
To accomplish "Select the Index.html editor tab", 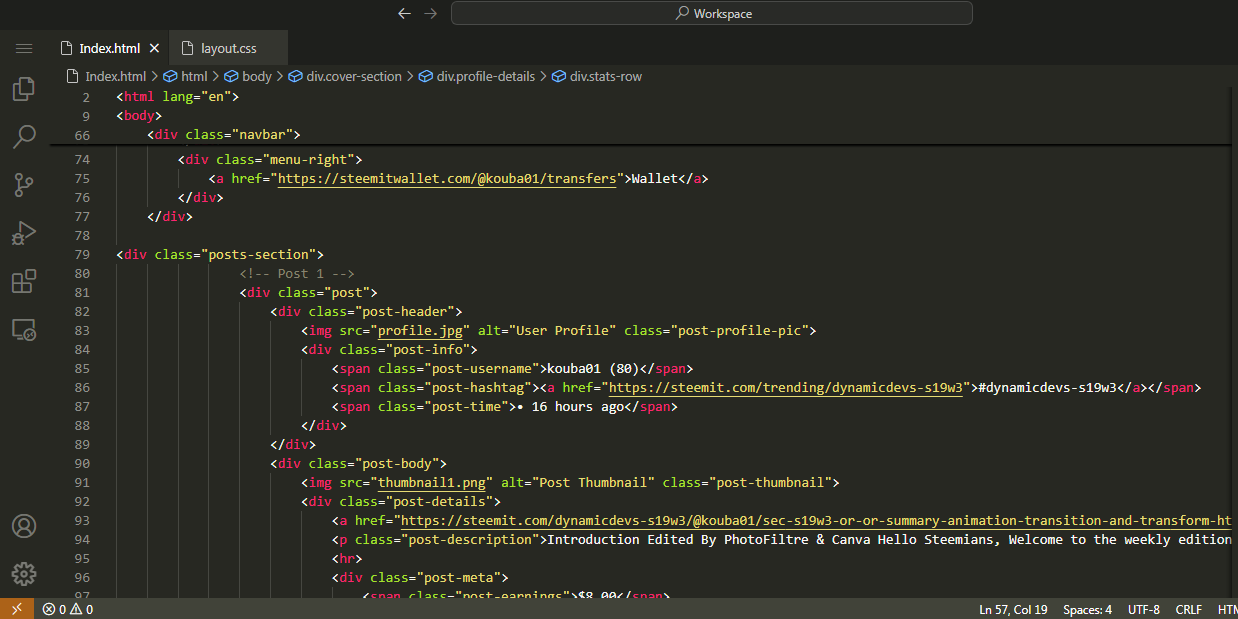I will tap(109, 48).
